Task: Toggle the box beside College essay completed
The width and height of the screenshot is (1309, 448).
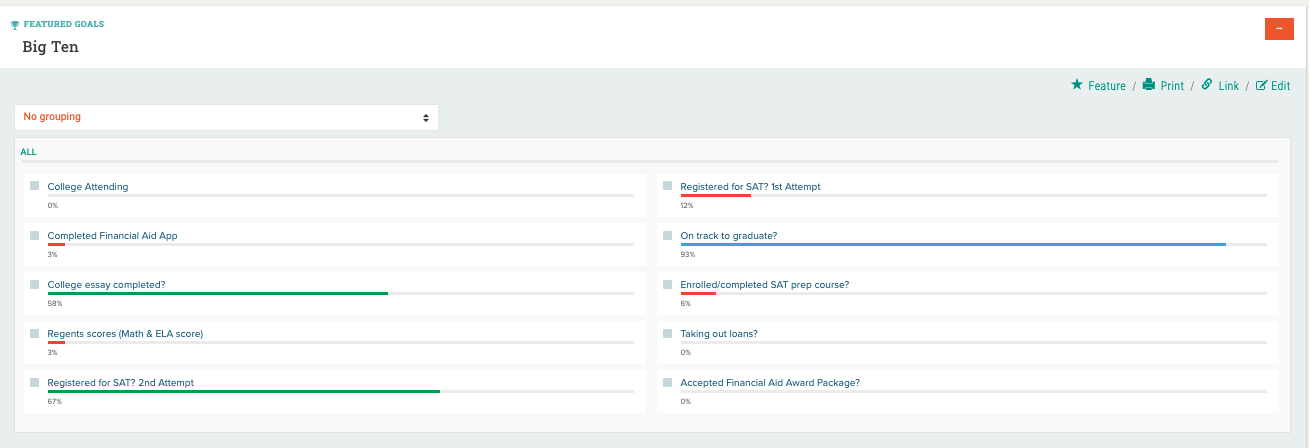Action: coord(35,284)
